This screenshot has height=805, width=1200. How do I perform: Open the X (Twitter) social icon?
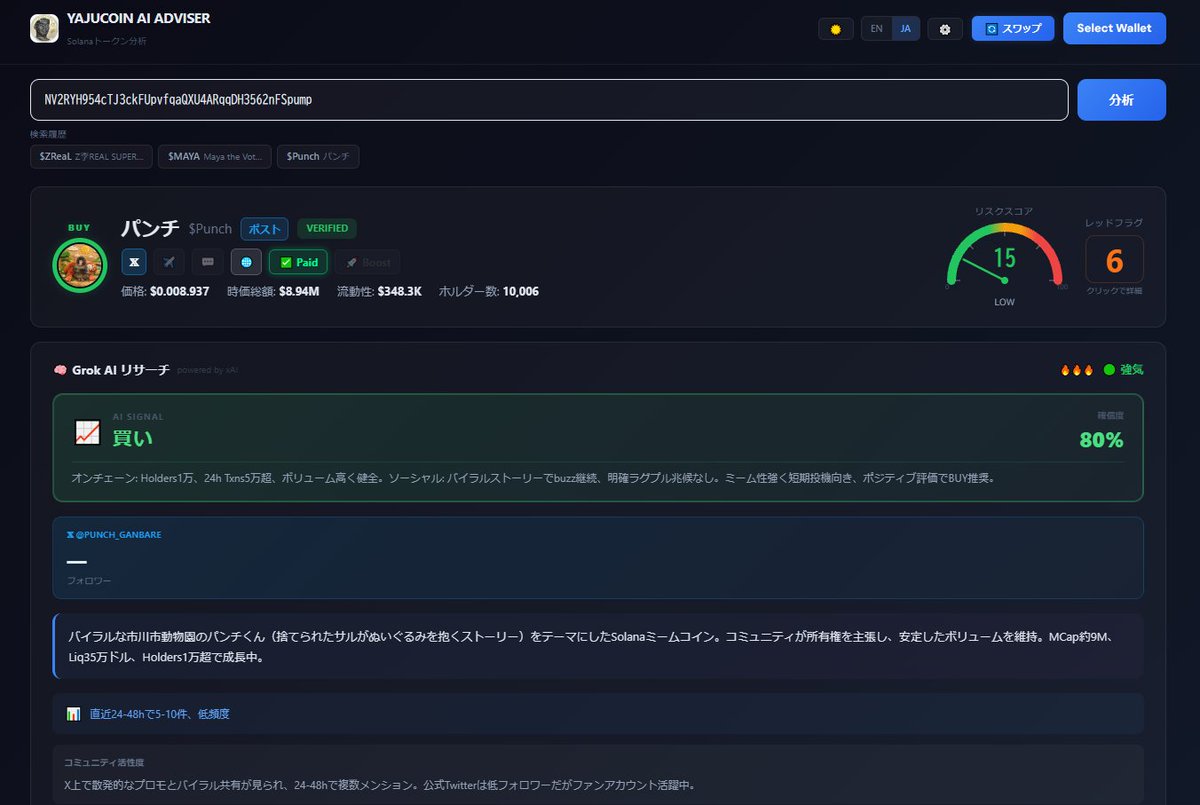[134, 262]
